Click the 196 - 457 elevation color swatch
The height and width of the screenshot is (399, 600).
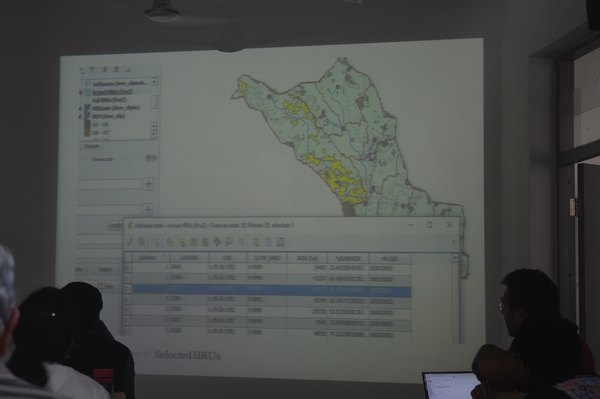pos(87,133)
